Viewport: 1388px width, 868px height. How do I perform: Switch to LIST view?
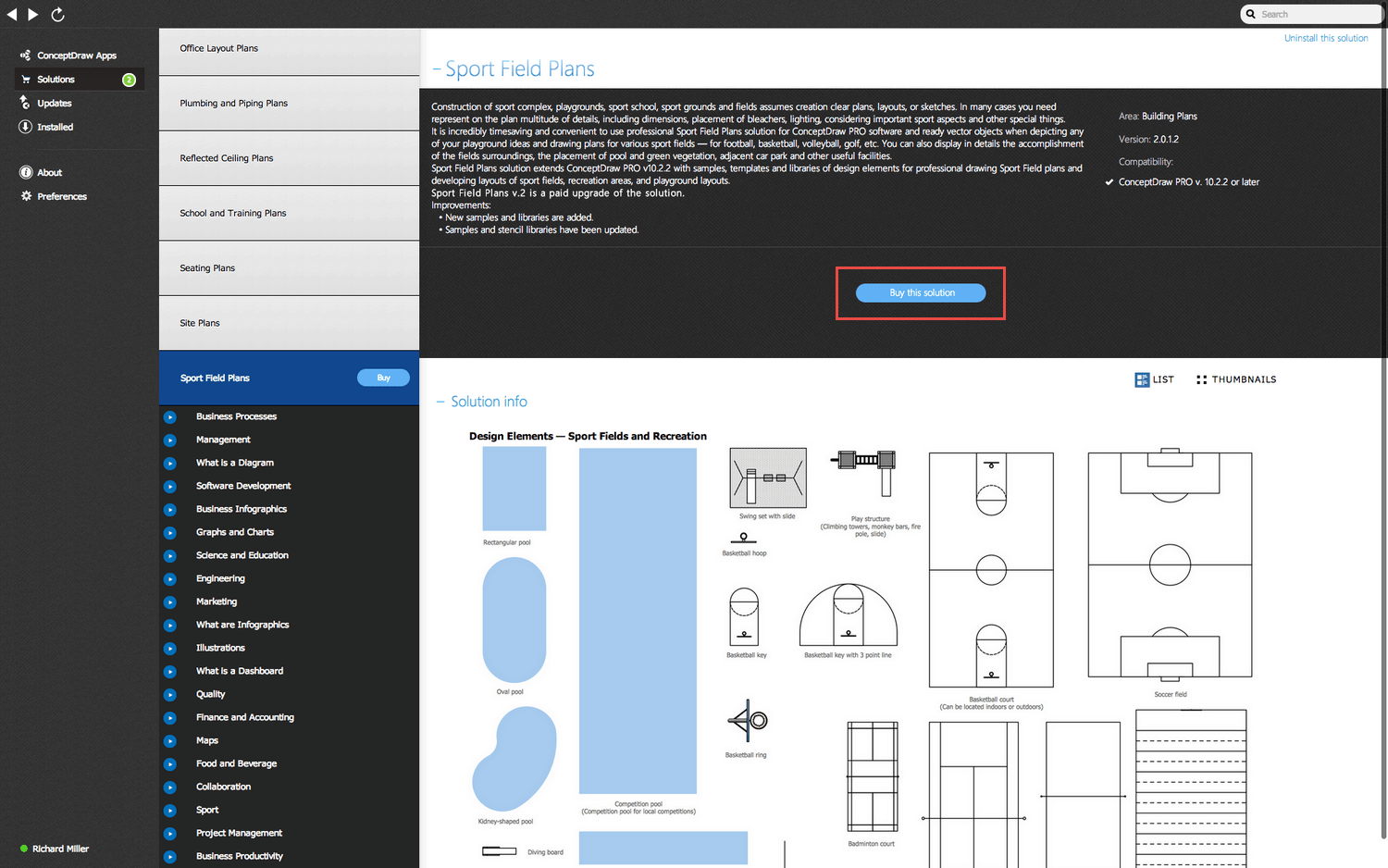(x=1154, y=379)
